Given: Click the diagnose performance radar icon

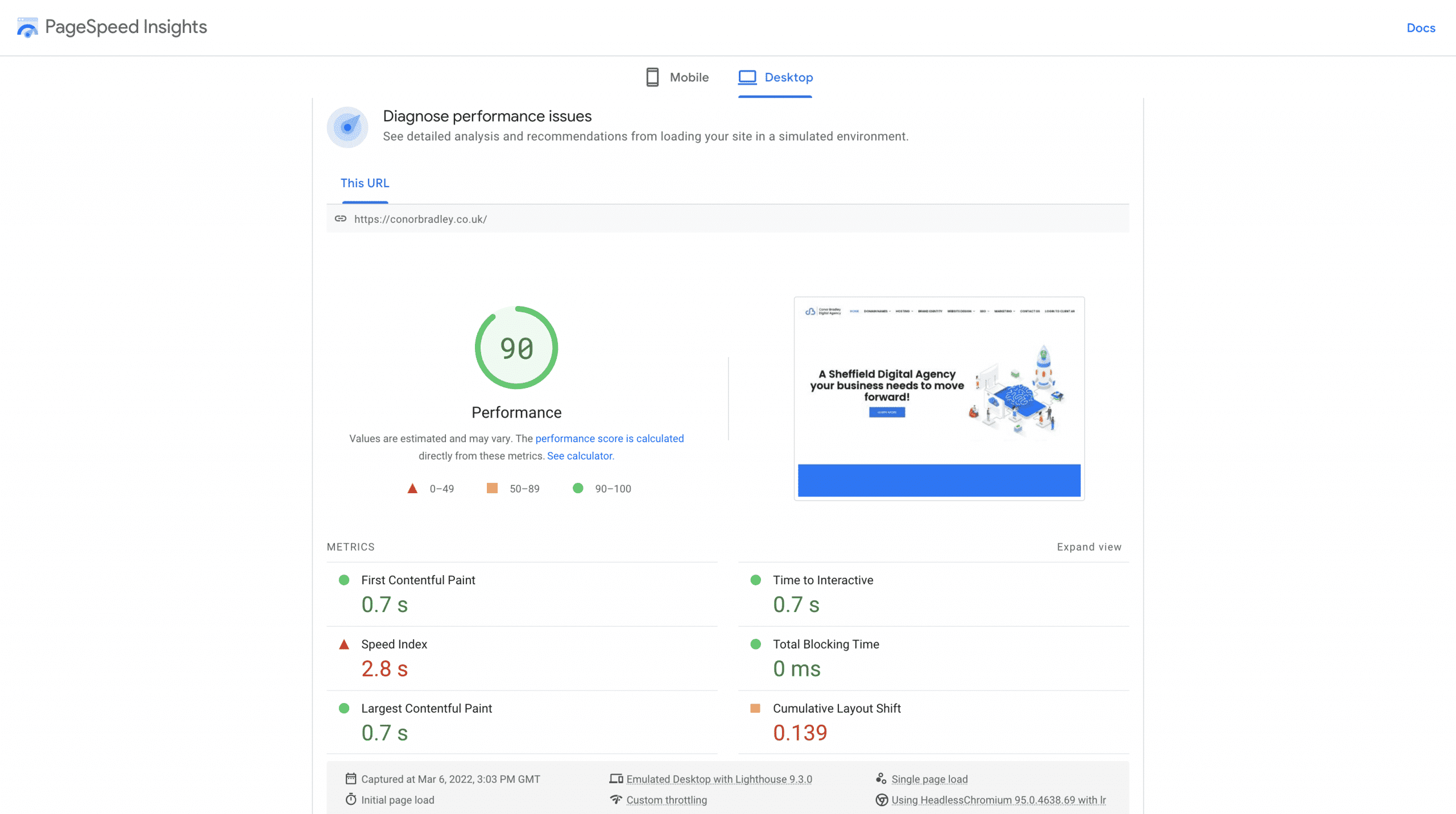Looking at the screenshot, I should click(348, 127).
